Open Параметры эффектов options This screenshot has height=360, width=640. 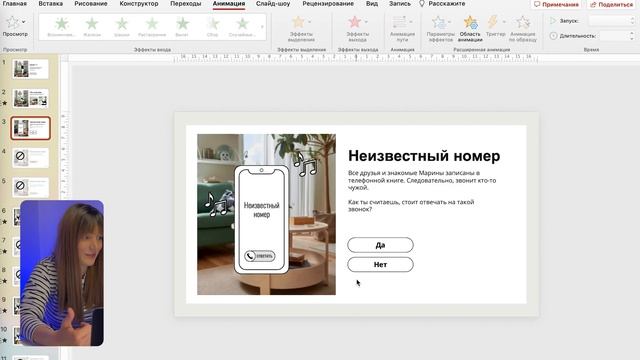440,29
